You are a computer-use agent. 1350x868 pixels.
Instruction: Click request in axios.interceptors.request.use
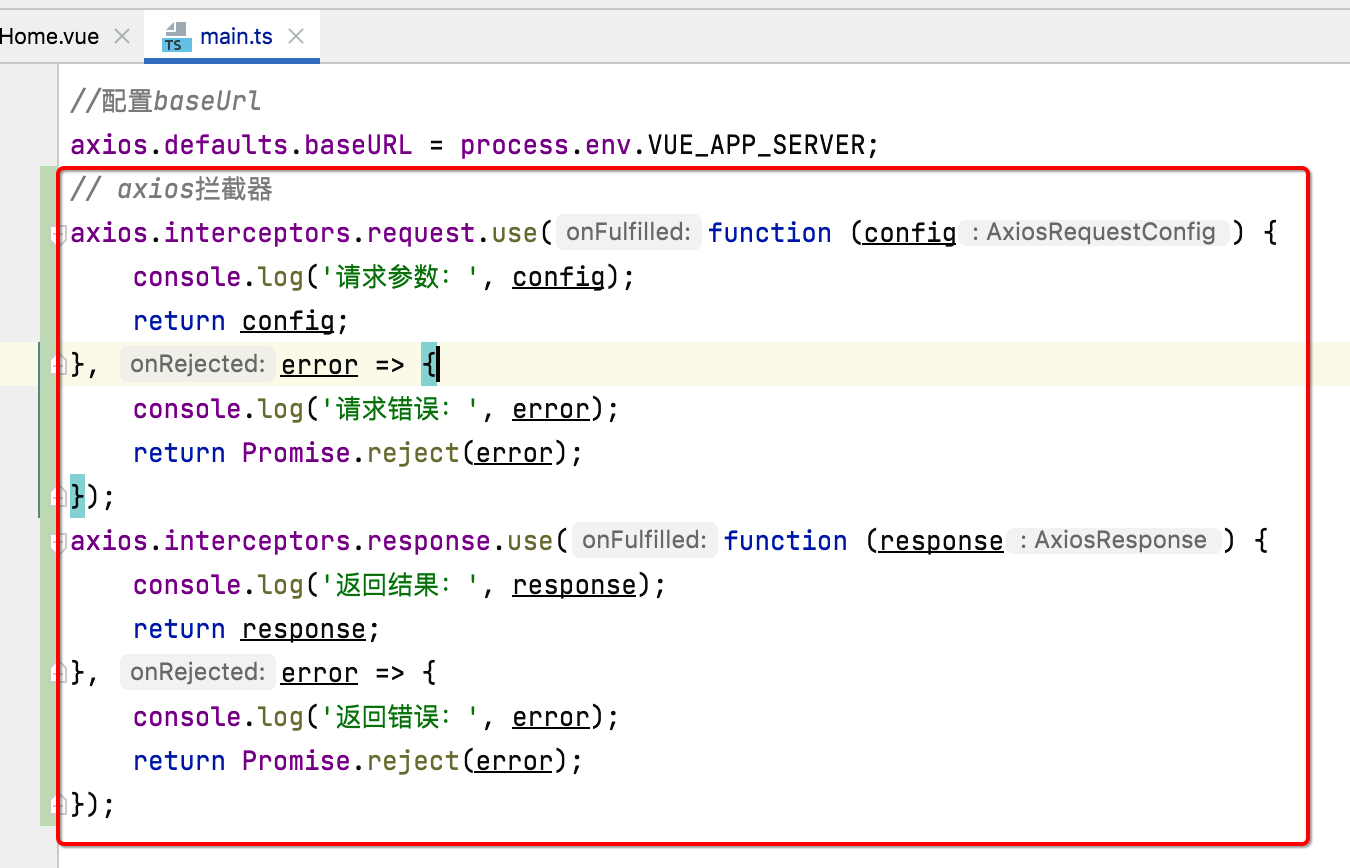(421, 233)
